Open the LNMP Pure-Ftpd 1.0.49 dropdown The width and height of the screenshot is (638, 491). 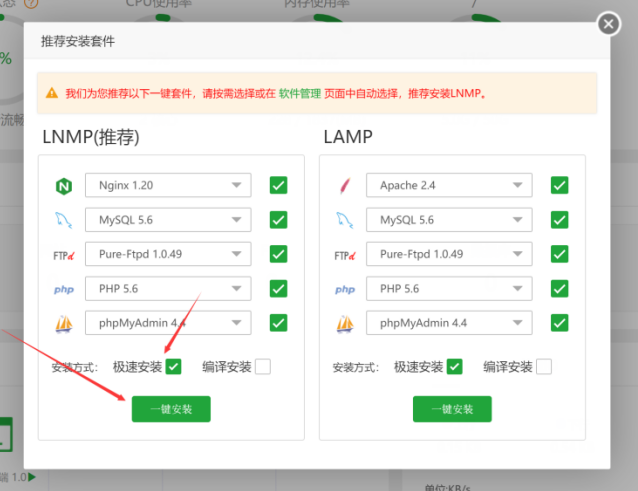coord(168,254)
